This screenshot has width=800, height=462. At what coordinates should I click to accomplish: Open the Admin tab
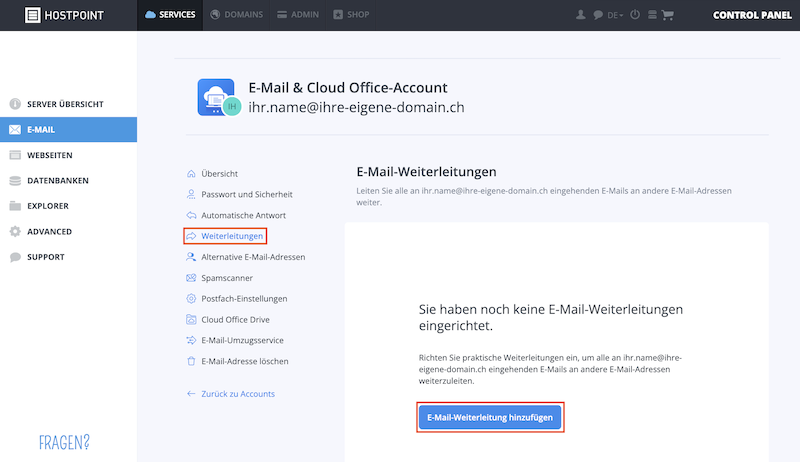pyautogui.click(x=298, y=15)
